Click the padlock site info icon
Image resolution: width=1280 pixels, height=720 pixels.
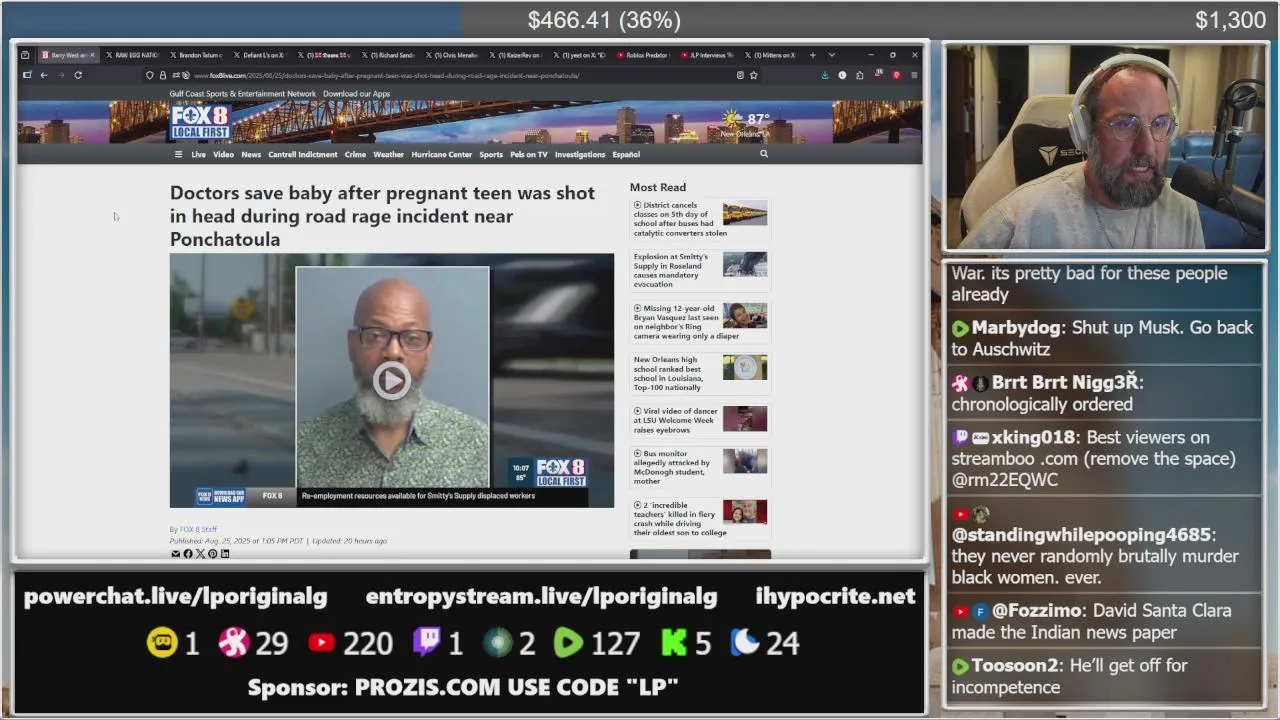pos(163,75)
